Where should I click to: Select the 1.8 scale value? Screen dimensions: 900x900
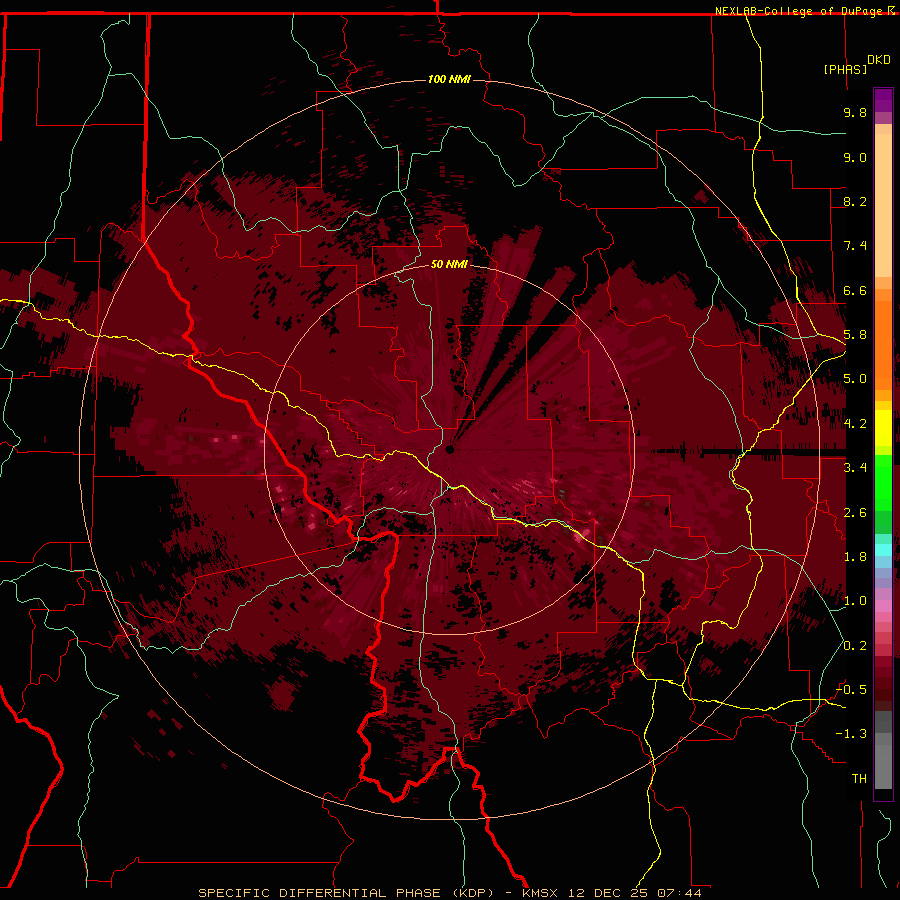[x=855, y=557]
